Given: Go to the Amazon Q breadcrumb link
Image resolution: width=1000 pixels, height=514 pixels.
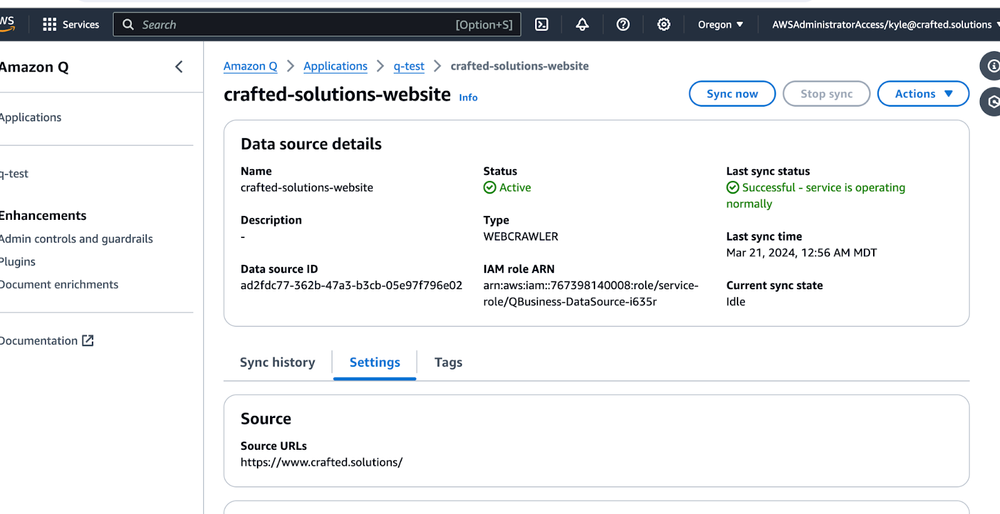Looking at the screenshot, I should point(250,66).
